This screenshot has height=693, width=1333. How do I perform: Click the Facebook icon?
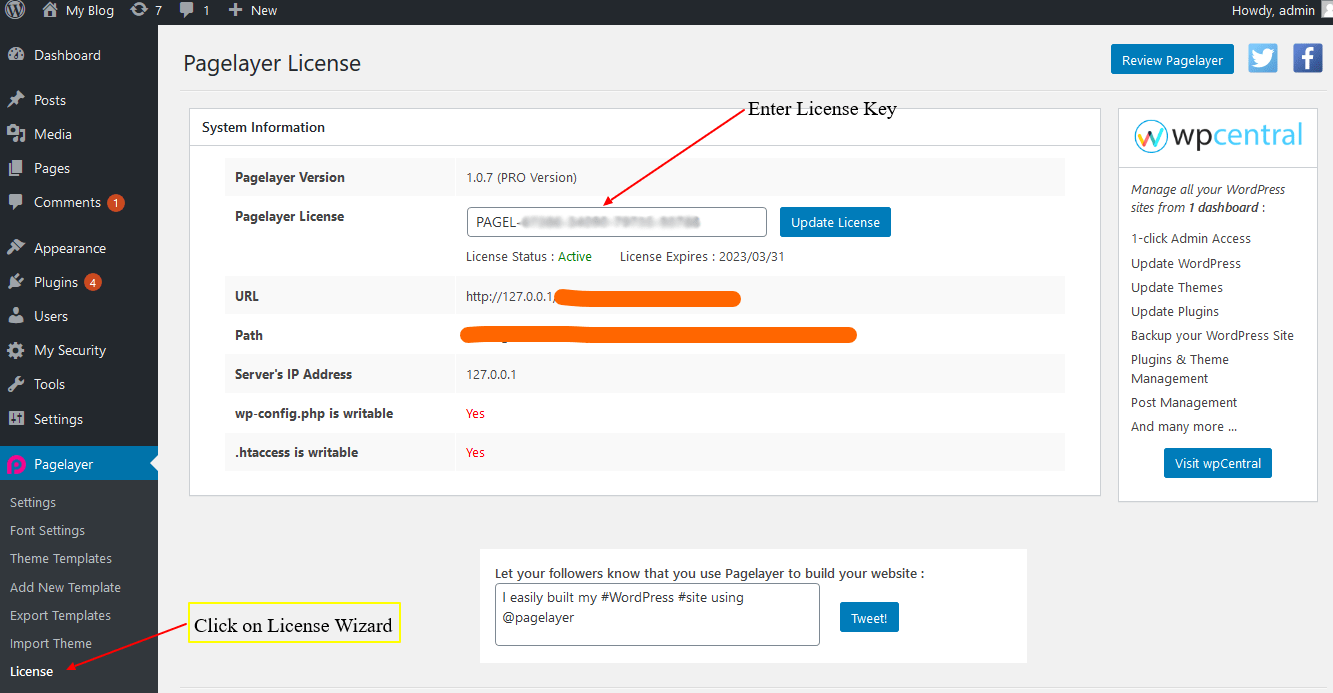tap(1307, 59)
